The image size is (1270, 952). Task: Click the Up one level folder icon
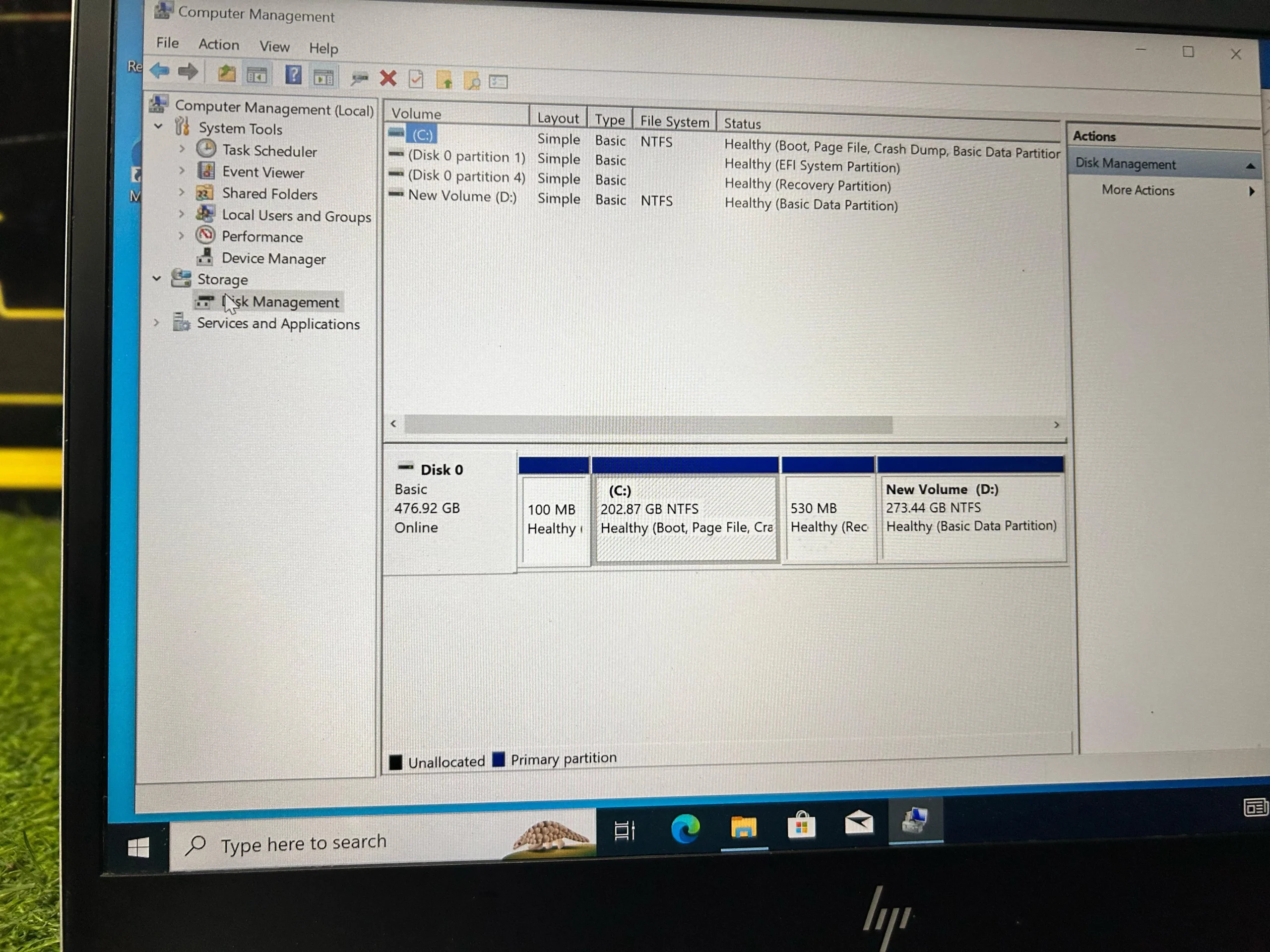tap(226, 73)
